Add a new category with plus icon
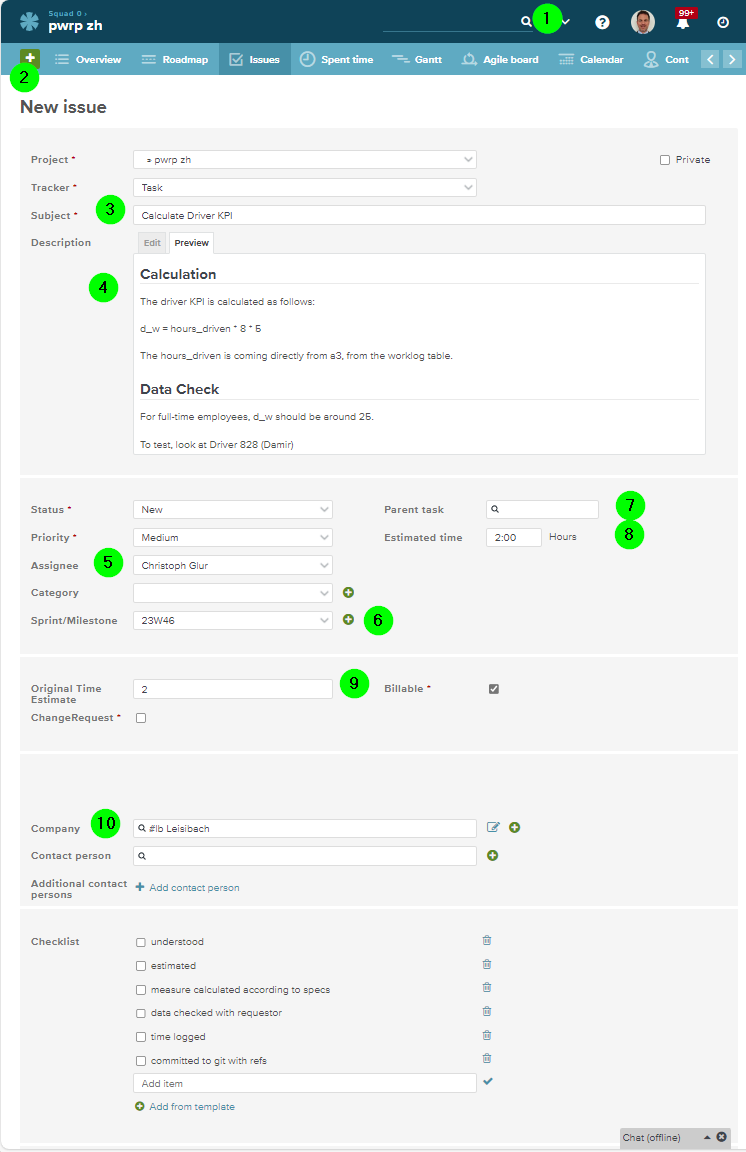 [348, 592]
